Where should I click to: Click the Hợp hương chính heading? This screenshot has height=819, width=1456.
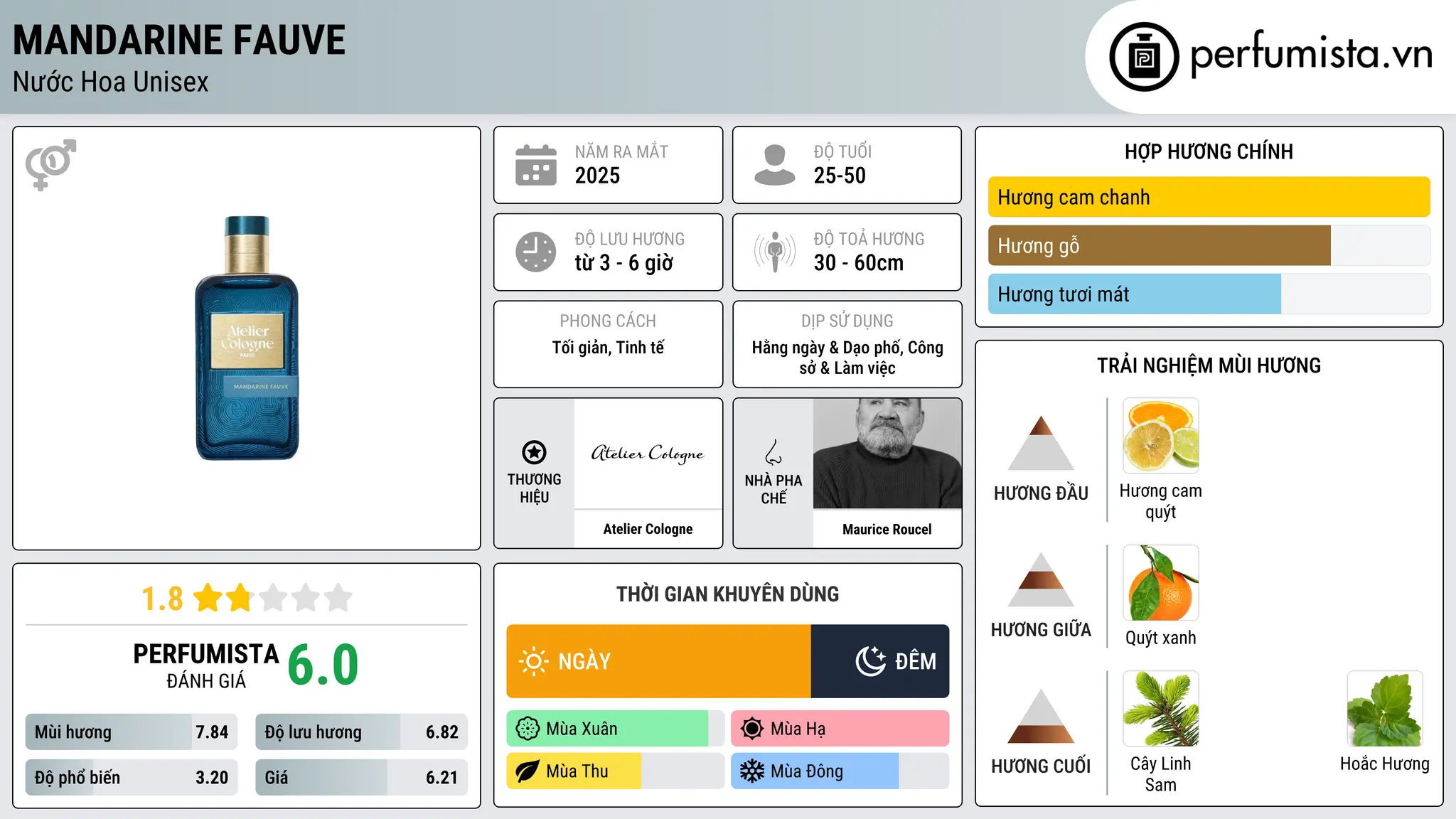(1209, 151)
